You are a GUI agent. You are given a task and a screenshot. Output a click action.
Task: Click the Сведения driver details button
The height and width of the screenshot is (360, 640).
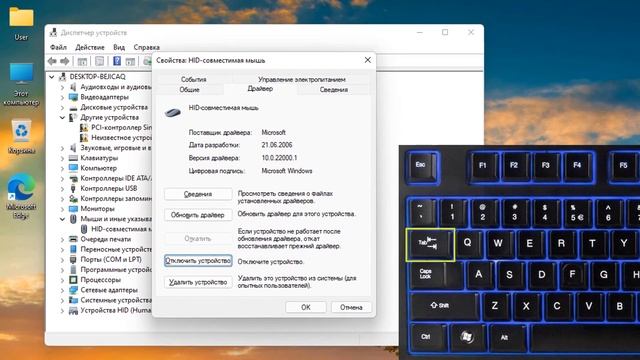[198, 194]
